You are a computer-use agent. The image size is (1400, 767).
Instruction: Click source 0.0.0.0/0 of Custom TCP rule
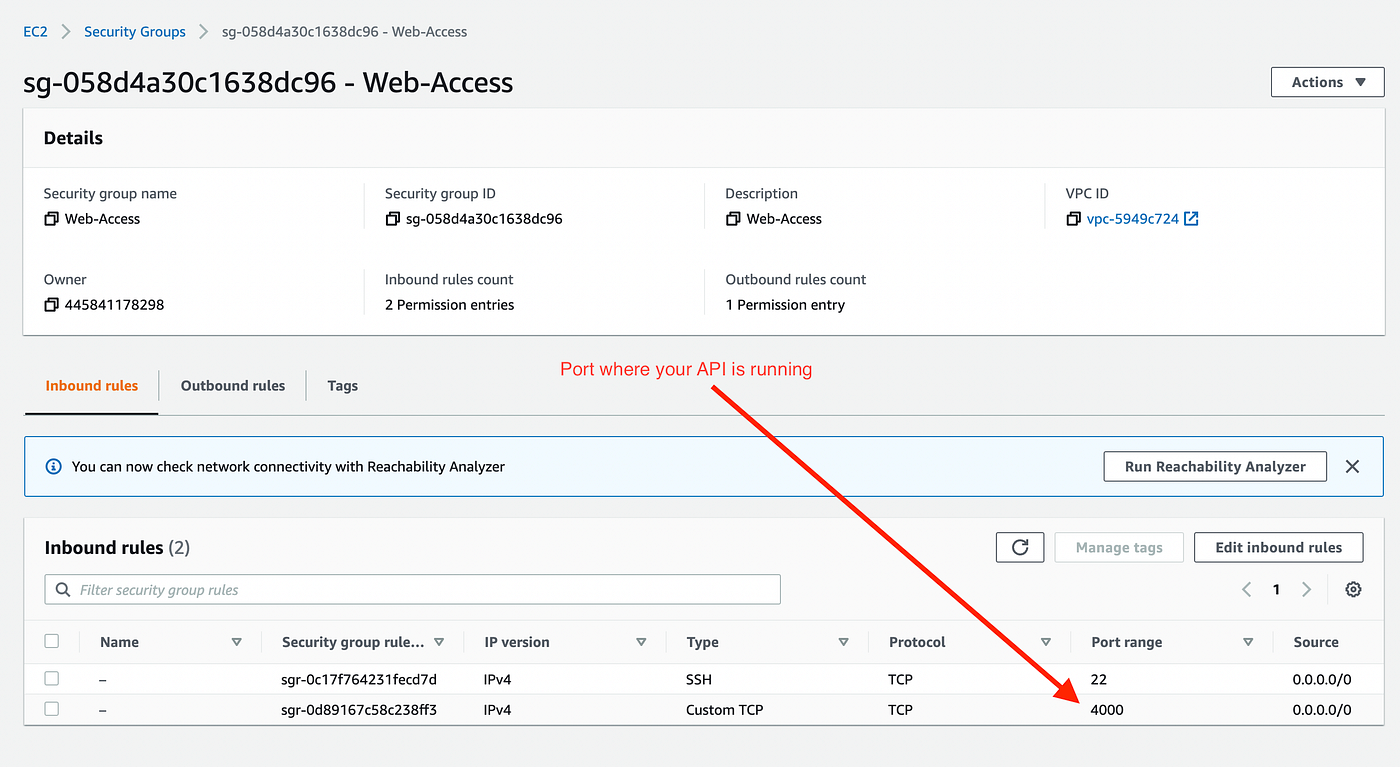tap(1322, 710)
